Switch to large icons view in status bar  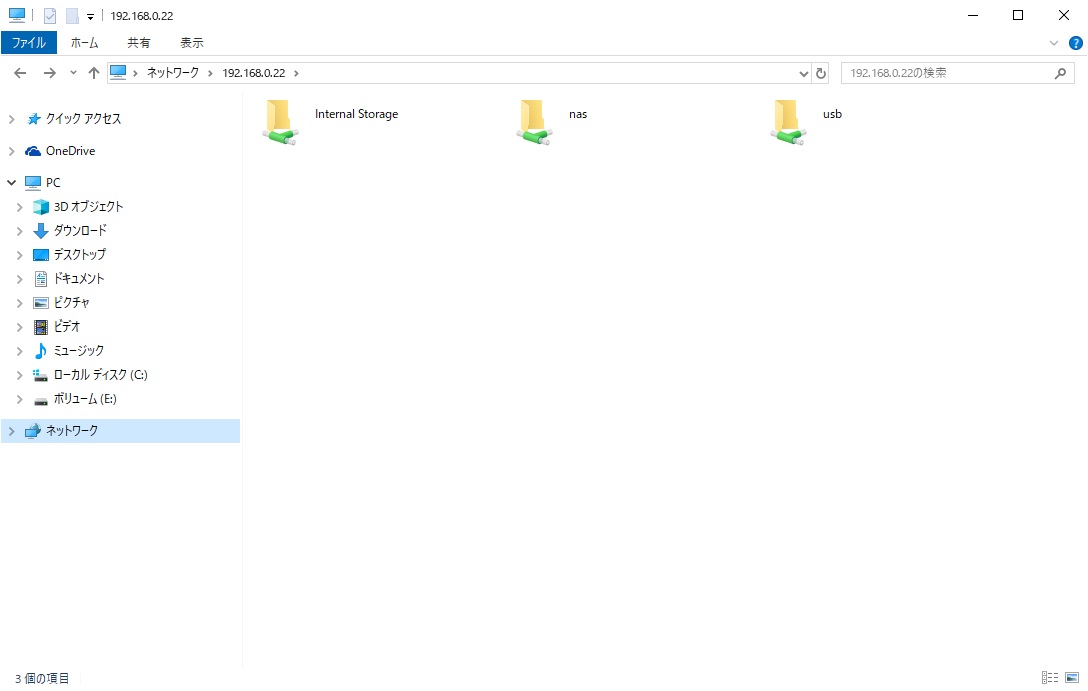(x=1072, y=678)
